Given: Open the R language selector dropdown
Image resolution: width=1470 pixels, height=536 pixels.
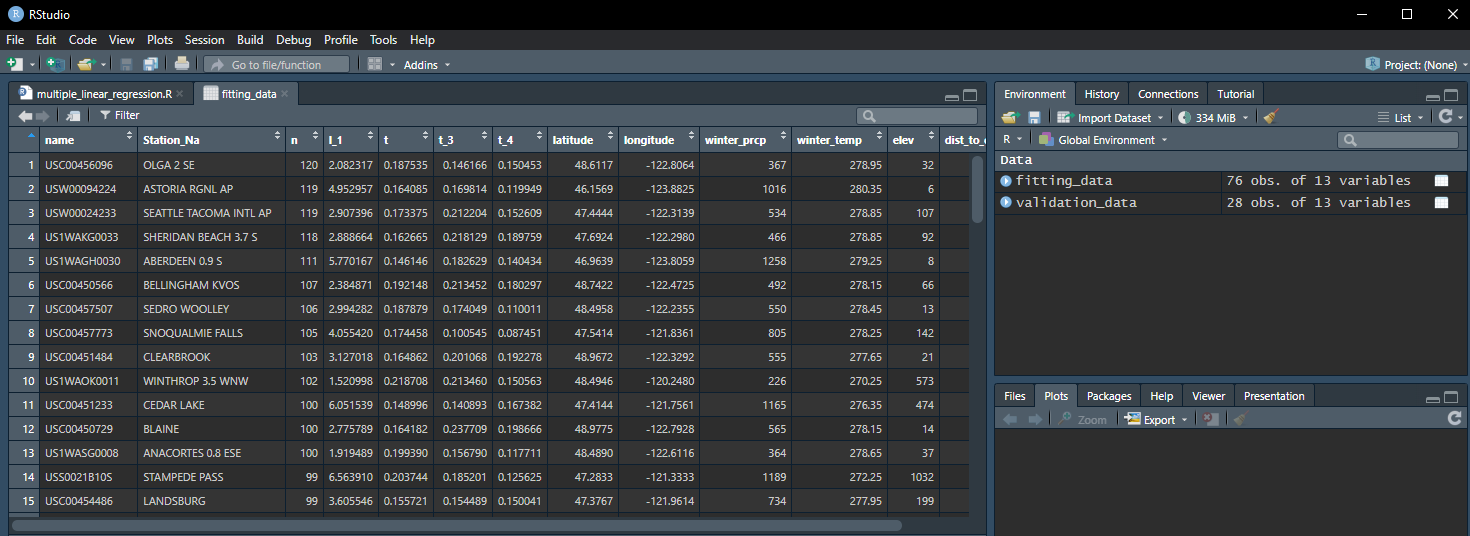Looking at the screenshot, I should coord(1012,140).
